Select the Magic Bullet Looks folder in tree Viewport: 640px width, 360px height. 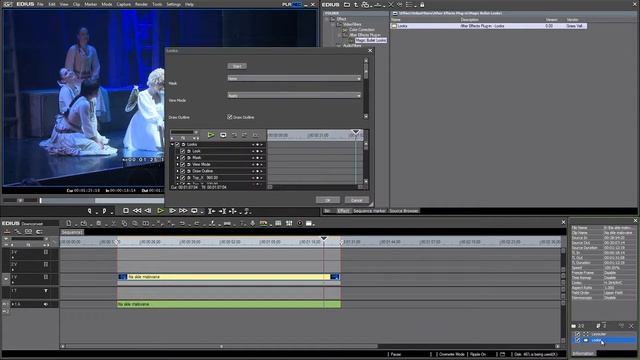tap(371, 40)
